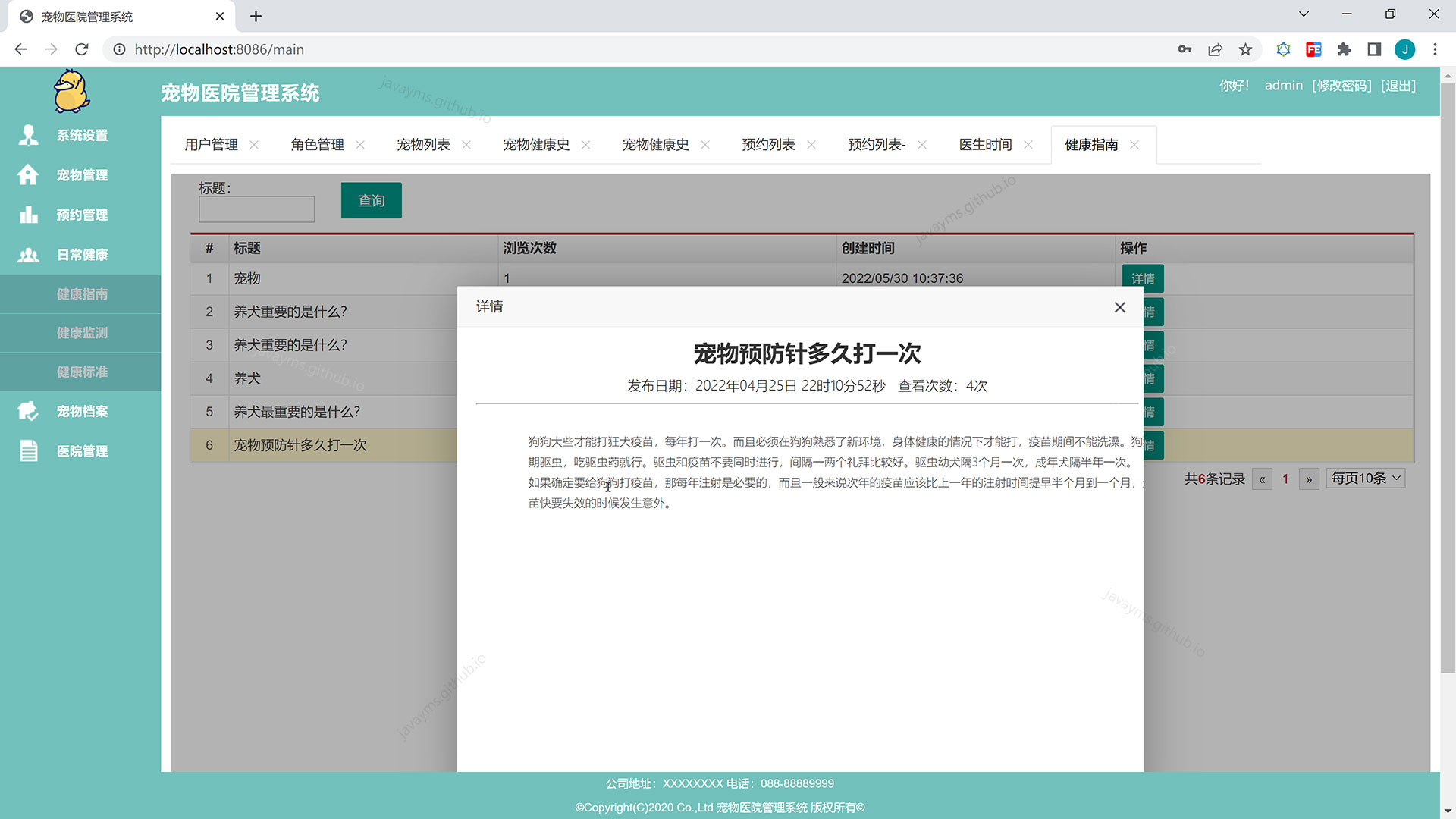The width and height of the screenshot is (1456, 819).
Task: Click the 查询 search button
Action: (x=371, y=200)
